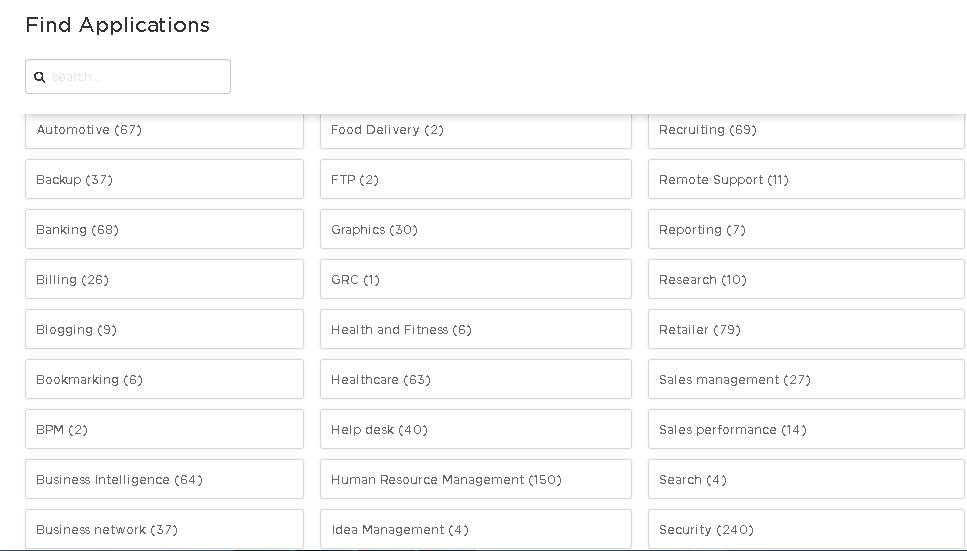Click the search magnifier icon
The height and width of the screenshot is (551, 967).
coord(40,77)
